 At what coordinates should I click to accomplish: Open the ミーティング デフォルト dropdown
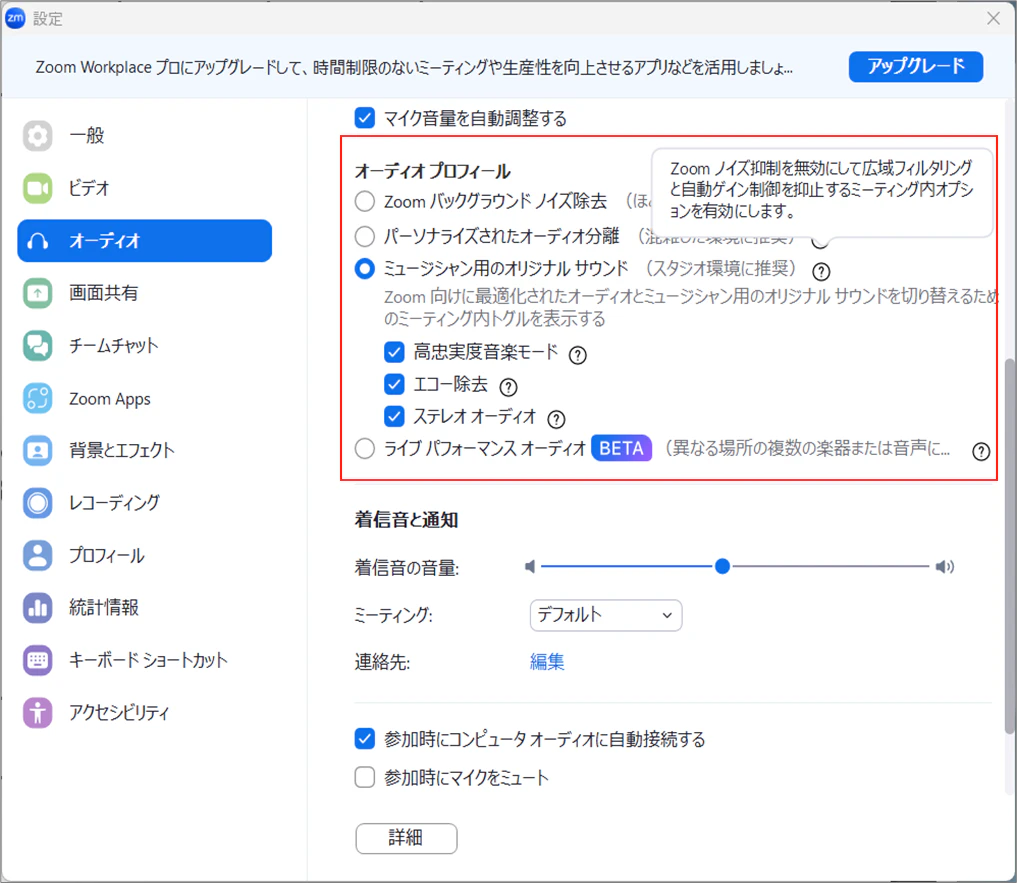pyautogui.click(x=606, y=615)
